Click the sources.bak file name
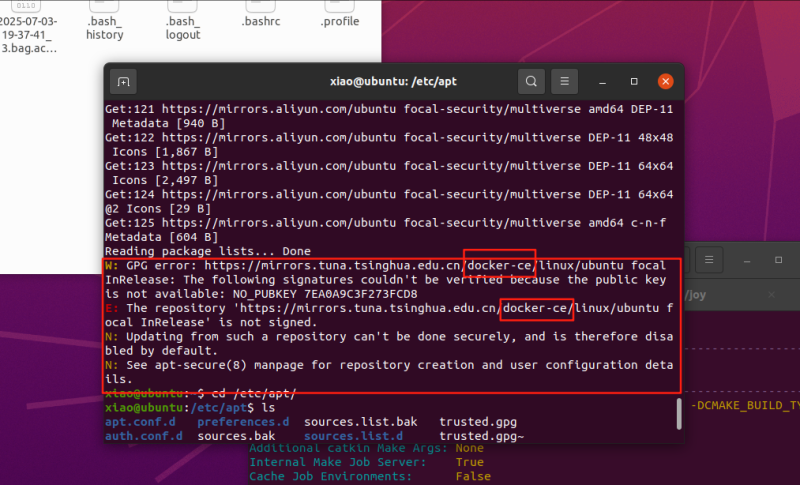The height and width of the screenshot is (485, 800). click(x=236, y=436)
